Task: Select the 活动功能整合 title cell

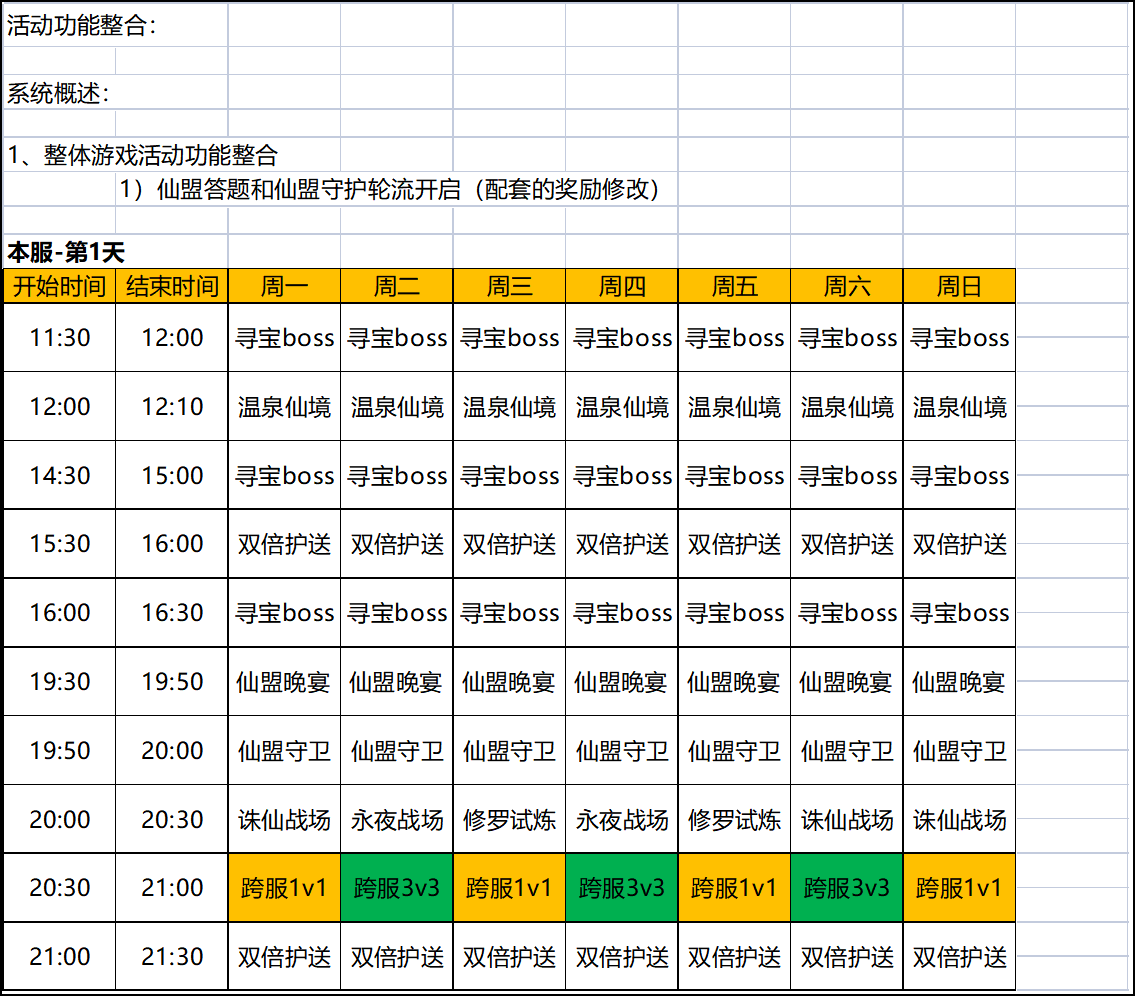Action: 82,27
